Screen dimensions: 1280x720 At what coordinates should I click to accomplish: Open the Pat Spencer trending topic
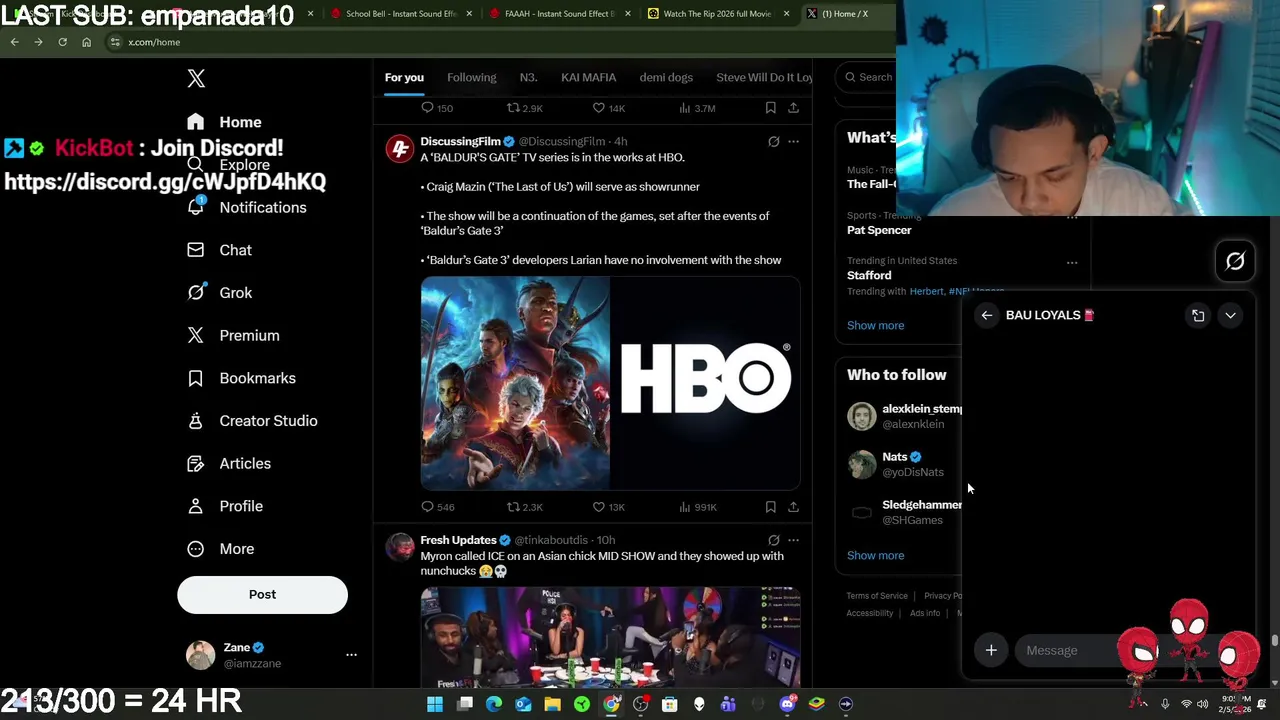point(879,230)
